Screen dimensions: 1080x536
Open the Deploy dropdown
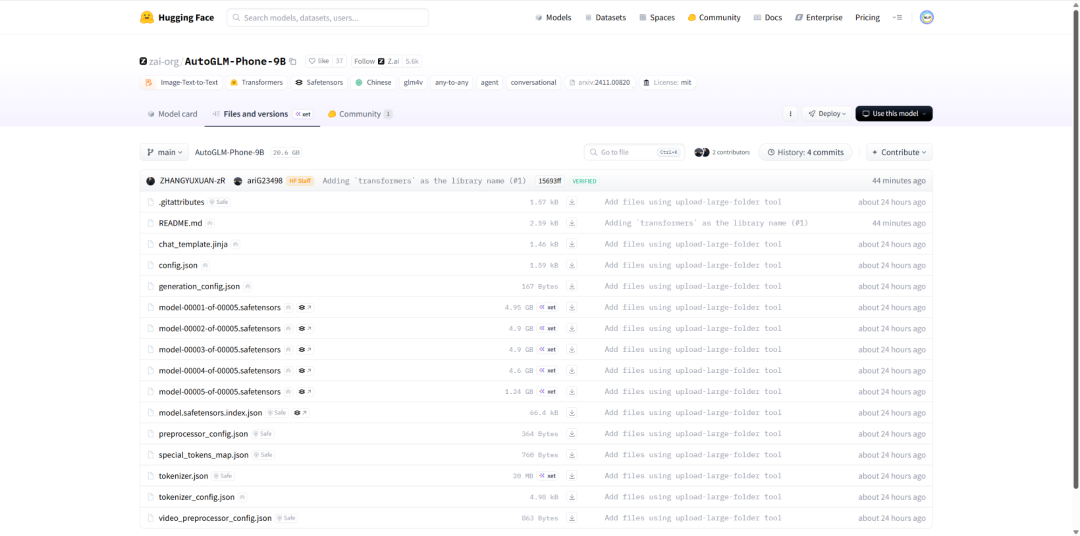(827, 114)
